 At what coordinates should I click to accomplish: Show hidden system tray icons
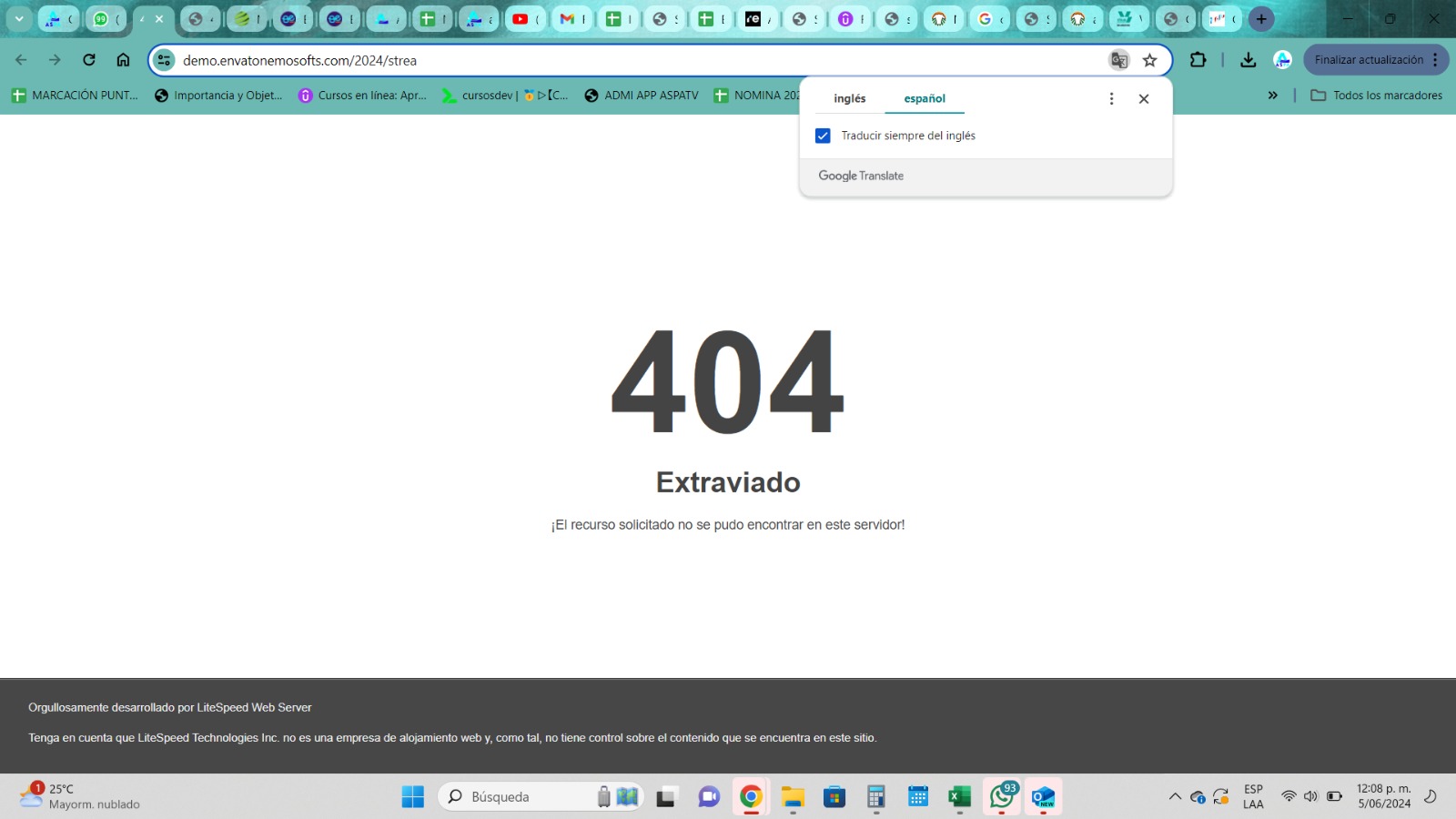(1175, 797)
